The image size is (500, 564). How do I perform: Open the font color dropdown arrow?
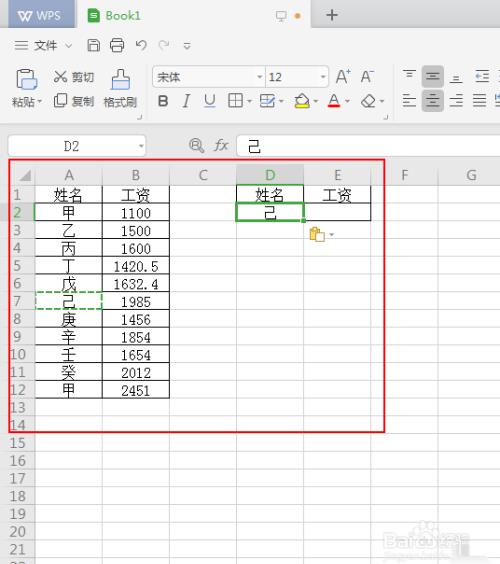(x=347, y=101)
